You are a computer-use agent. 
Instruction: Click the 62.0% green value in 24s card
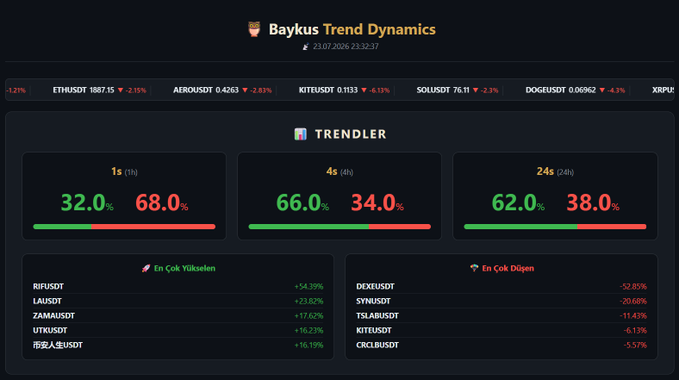tap(518, 203)
